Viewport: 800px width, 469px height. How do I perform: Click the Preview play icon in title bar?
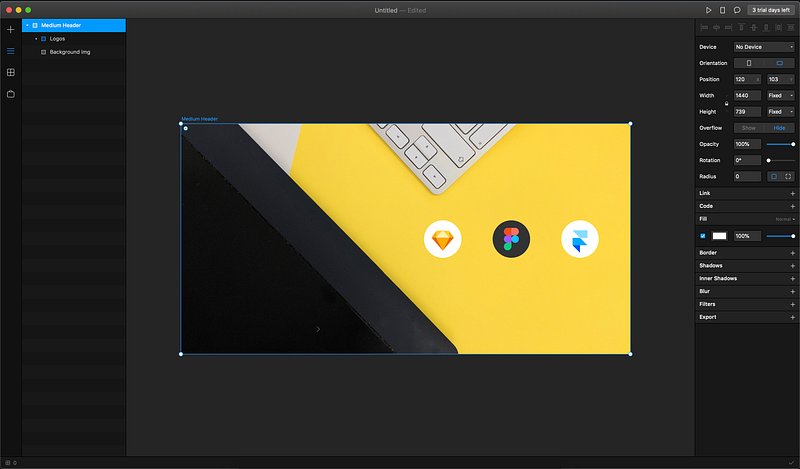point(709,10)
